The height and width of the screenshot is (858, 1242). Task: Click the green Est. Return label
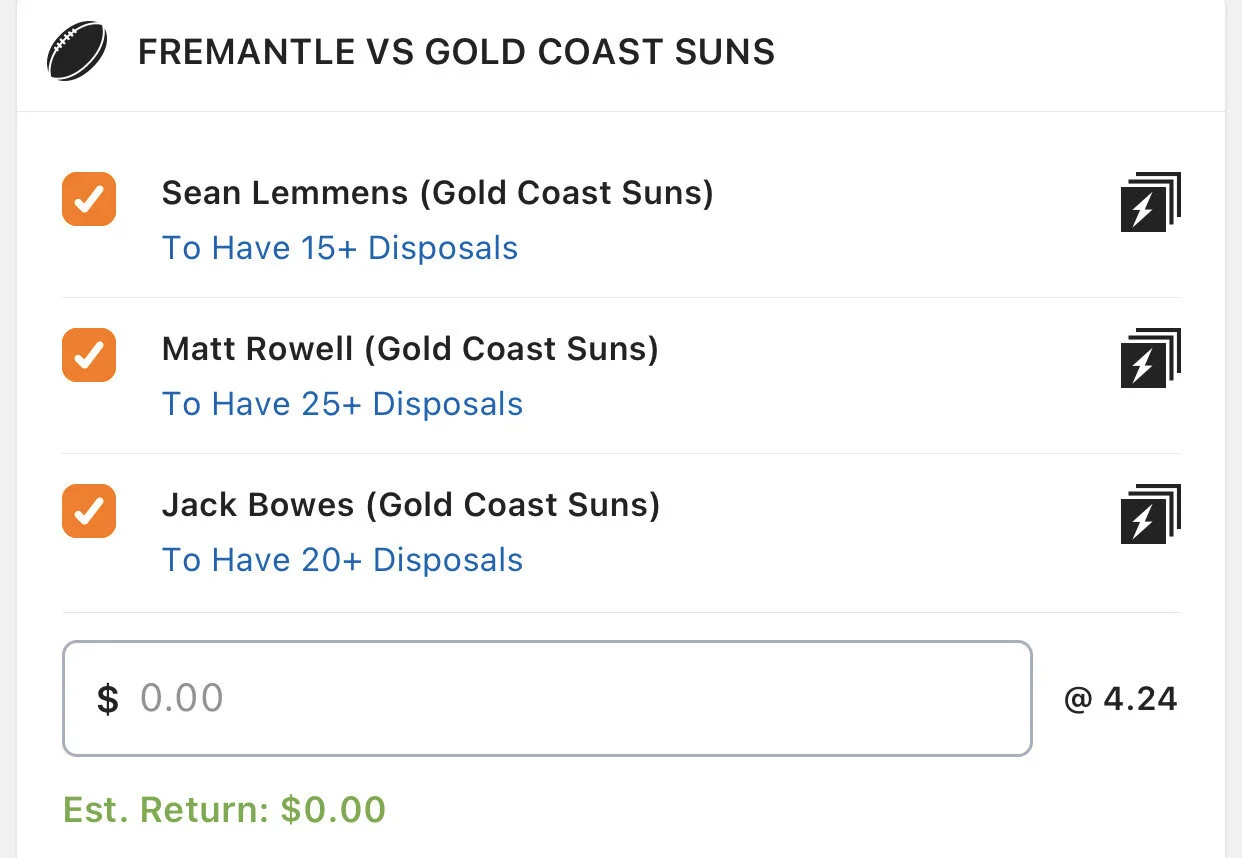(166, 809)
